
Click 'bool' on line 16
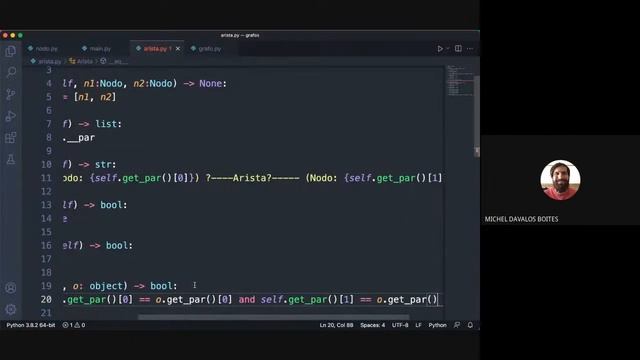(x=117, y=246)
